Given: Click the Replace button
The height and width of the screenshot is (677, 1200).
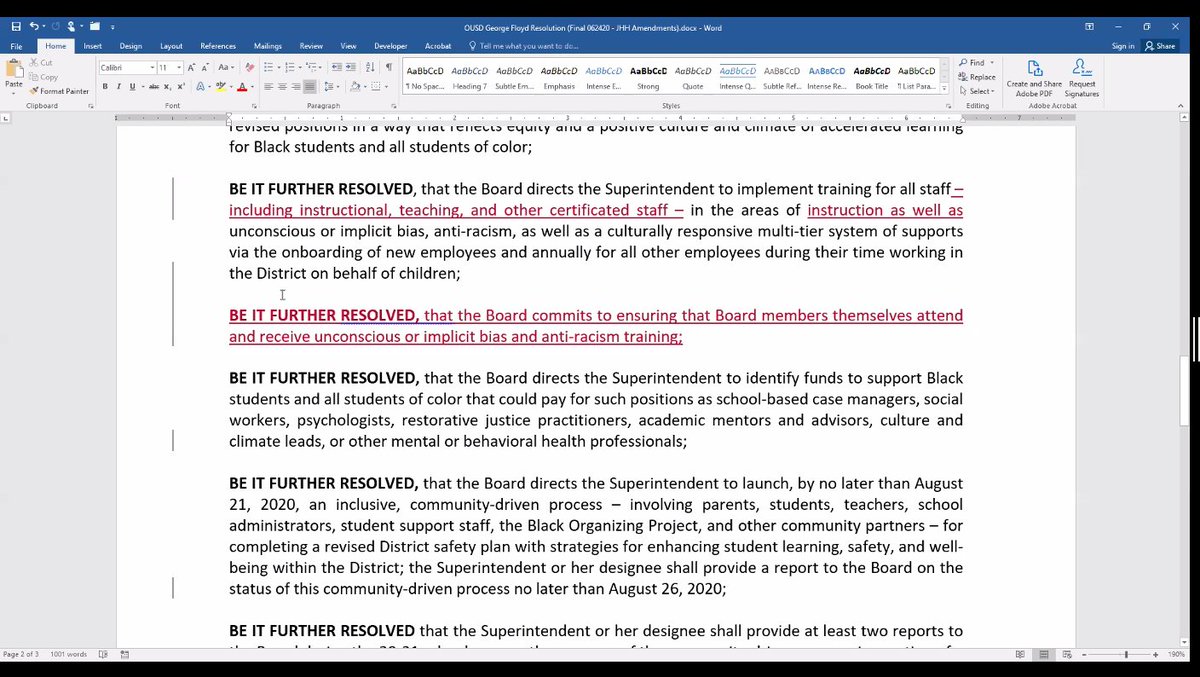Looking at the screenshot, I should pos(981,77).
